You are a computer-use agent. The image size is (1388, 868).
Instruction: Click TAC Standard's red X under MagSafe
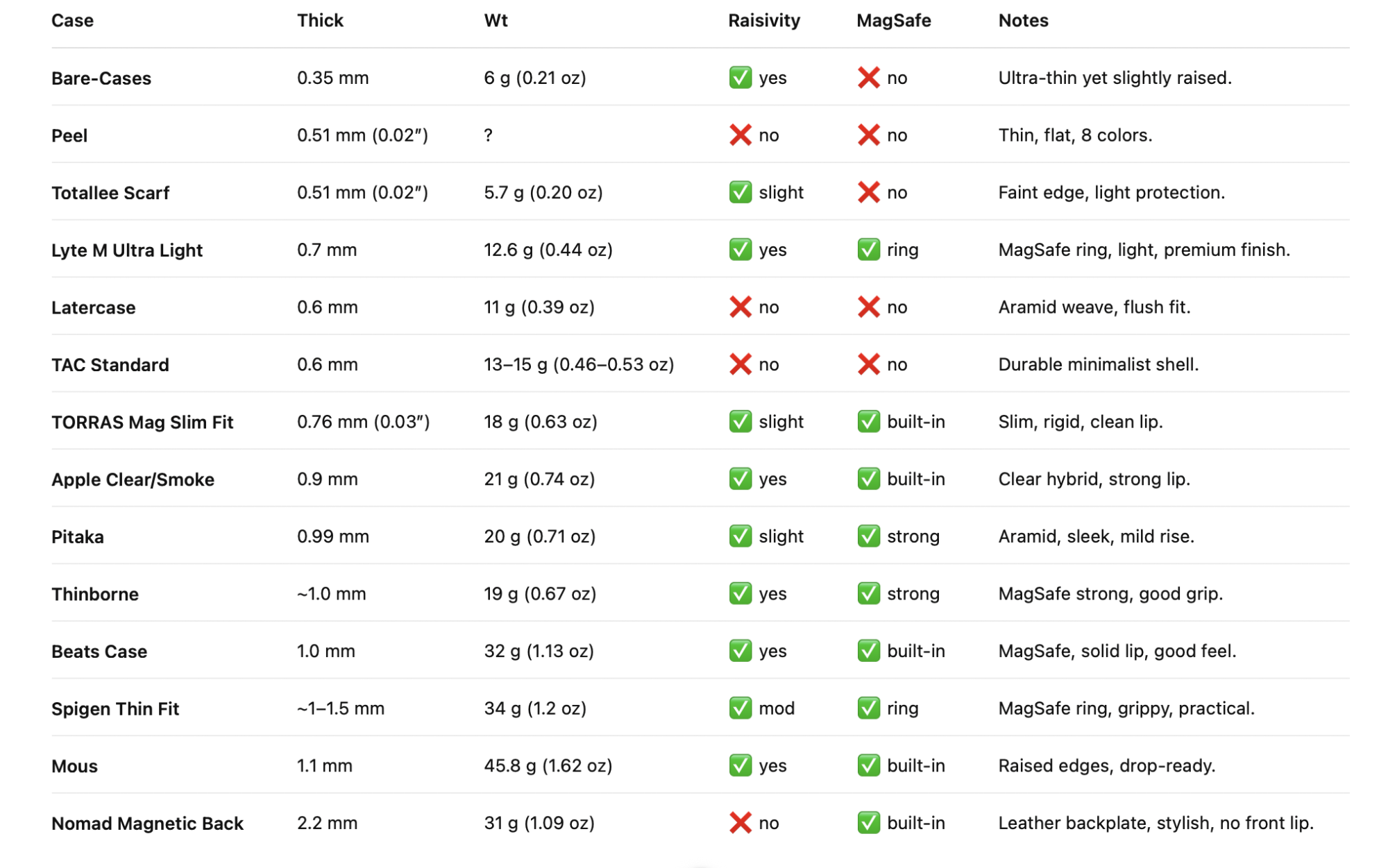[868, 364]
